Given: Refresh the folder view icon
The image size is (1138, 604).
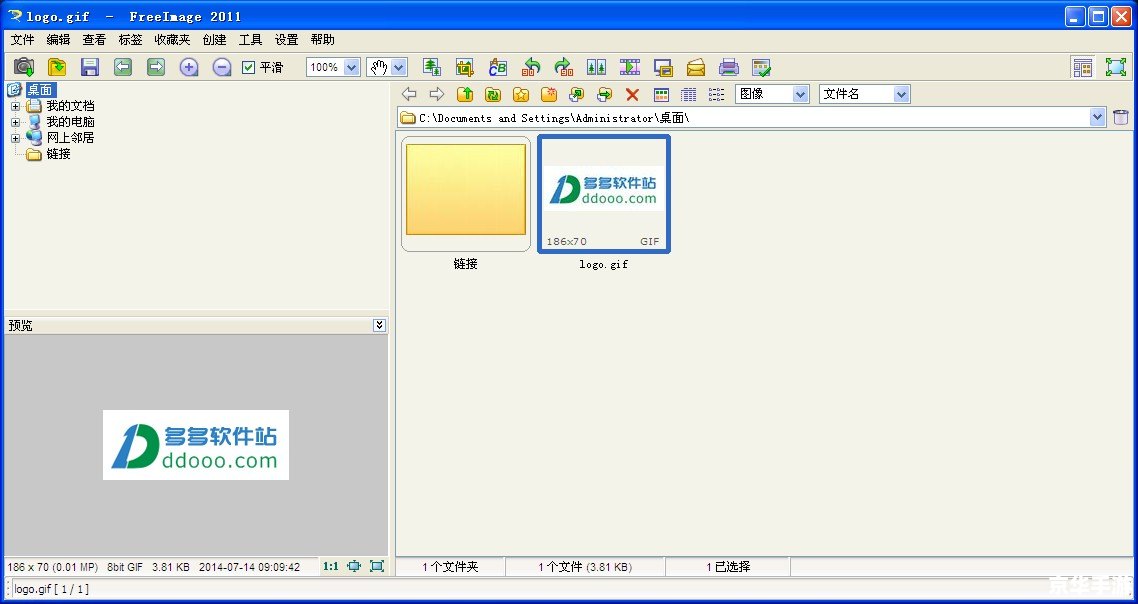Looking at the screenshot, I should point(493,94).
